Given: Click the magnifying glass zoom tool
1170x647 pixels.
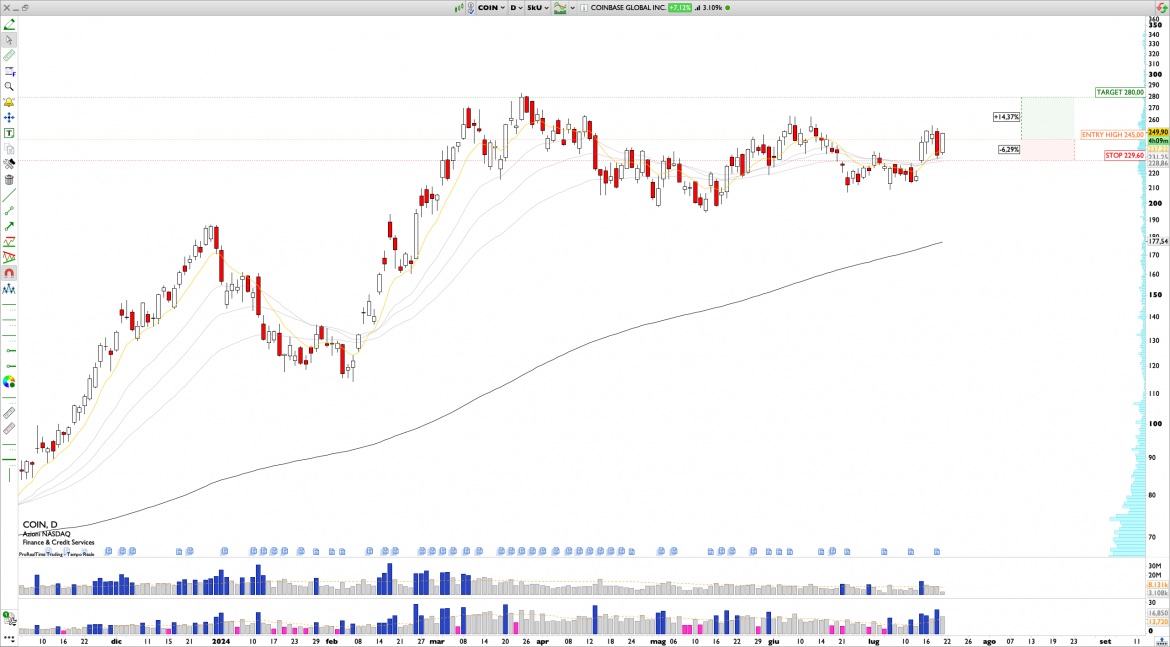Looking at the screenshot, I should (9, 87).
